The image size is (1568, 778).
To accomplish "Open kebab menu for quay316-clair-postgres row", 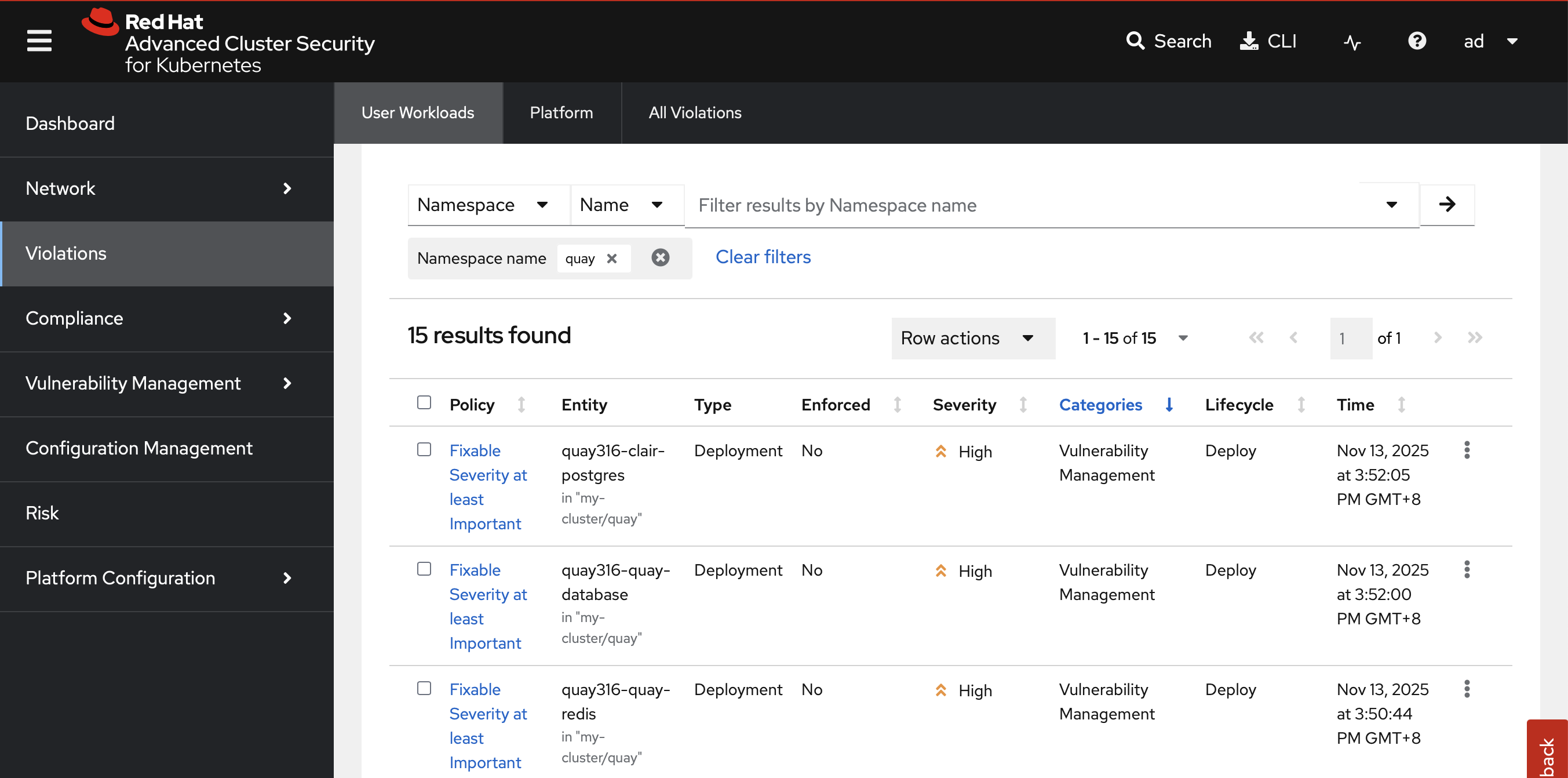I will pos(1467,450).
